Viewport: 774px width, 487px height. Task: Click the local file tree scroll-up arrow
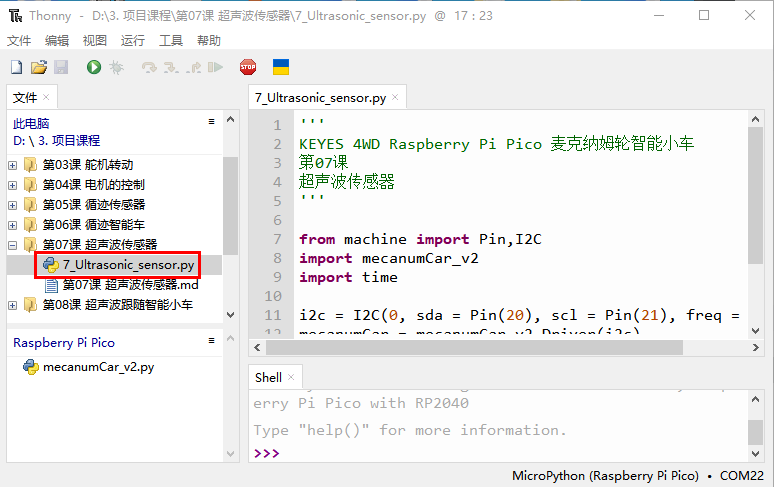click(231, 119)
